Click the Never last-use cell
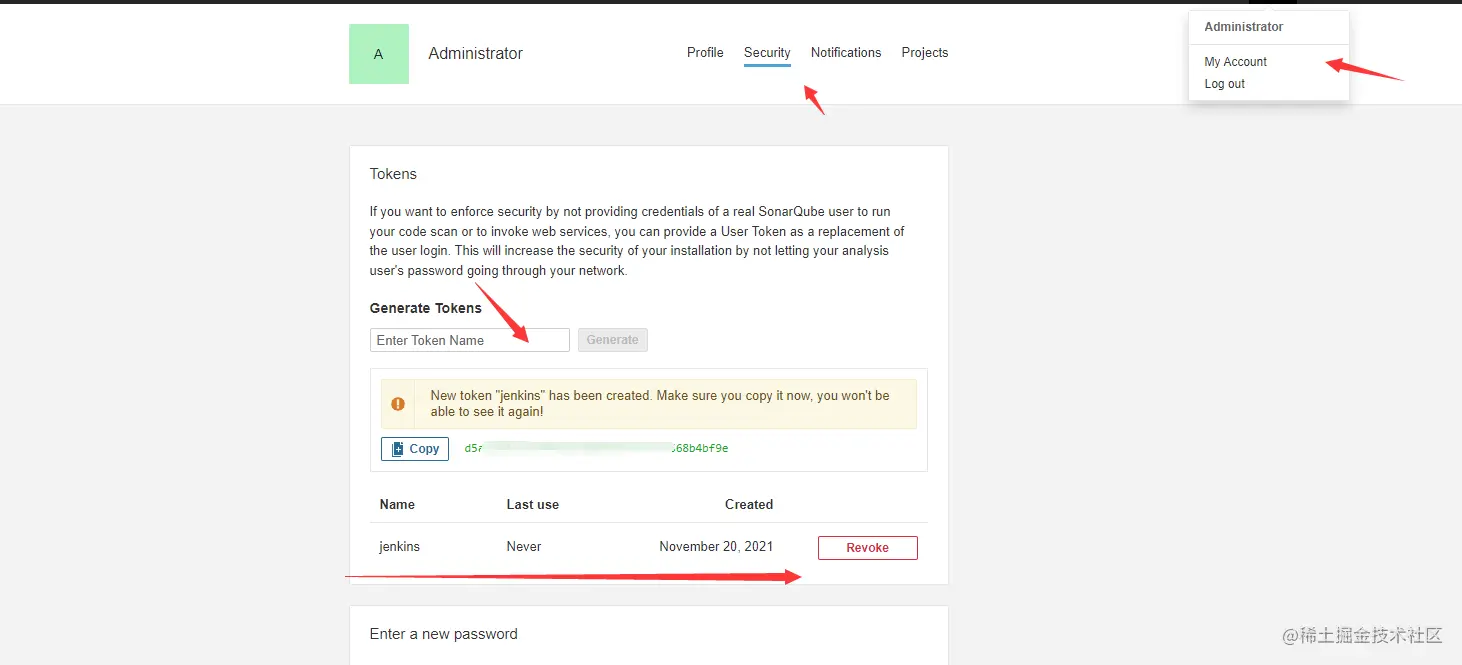Image resolution: width=1462 pixels, height=665 pixels. point(524,547)
